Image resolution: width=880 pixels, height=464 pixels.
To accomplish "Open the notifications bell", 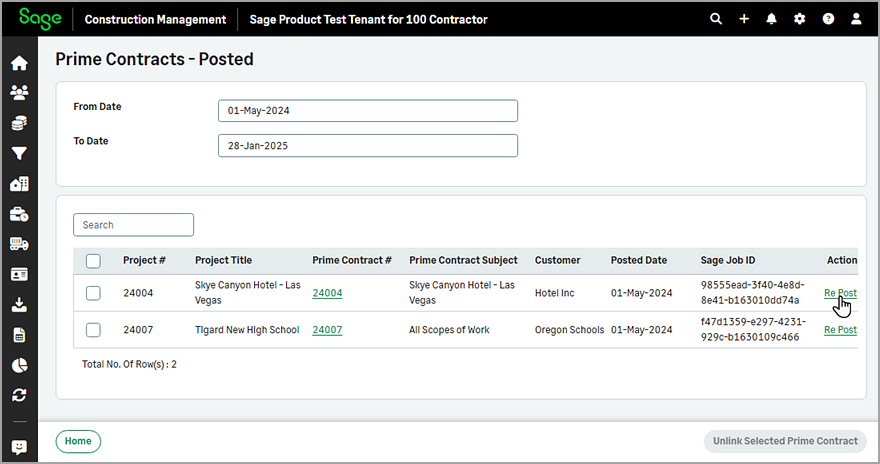I will (772, 19).
